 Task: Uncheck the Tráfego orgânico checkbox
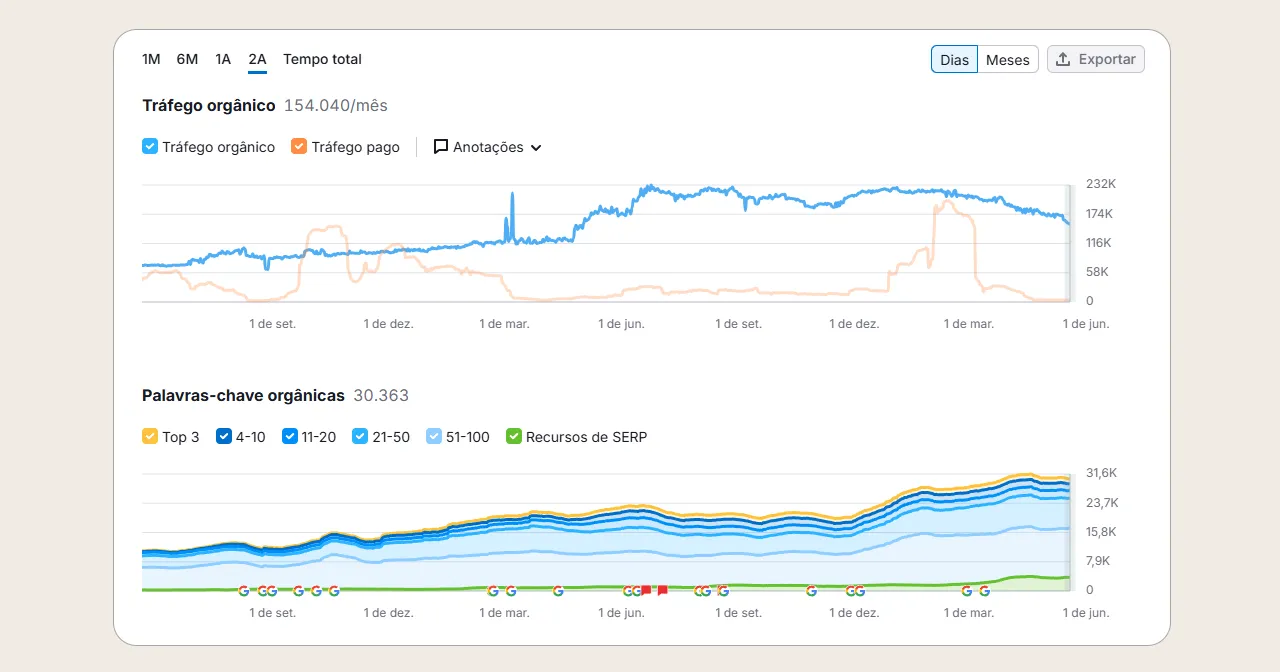150,147
